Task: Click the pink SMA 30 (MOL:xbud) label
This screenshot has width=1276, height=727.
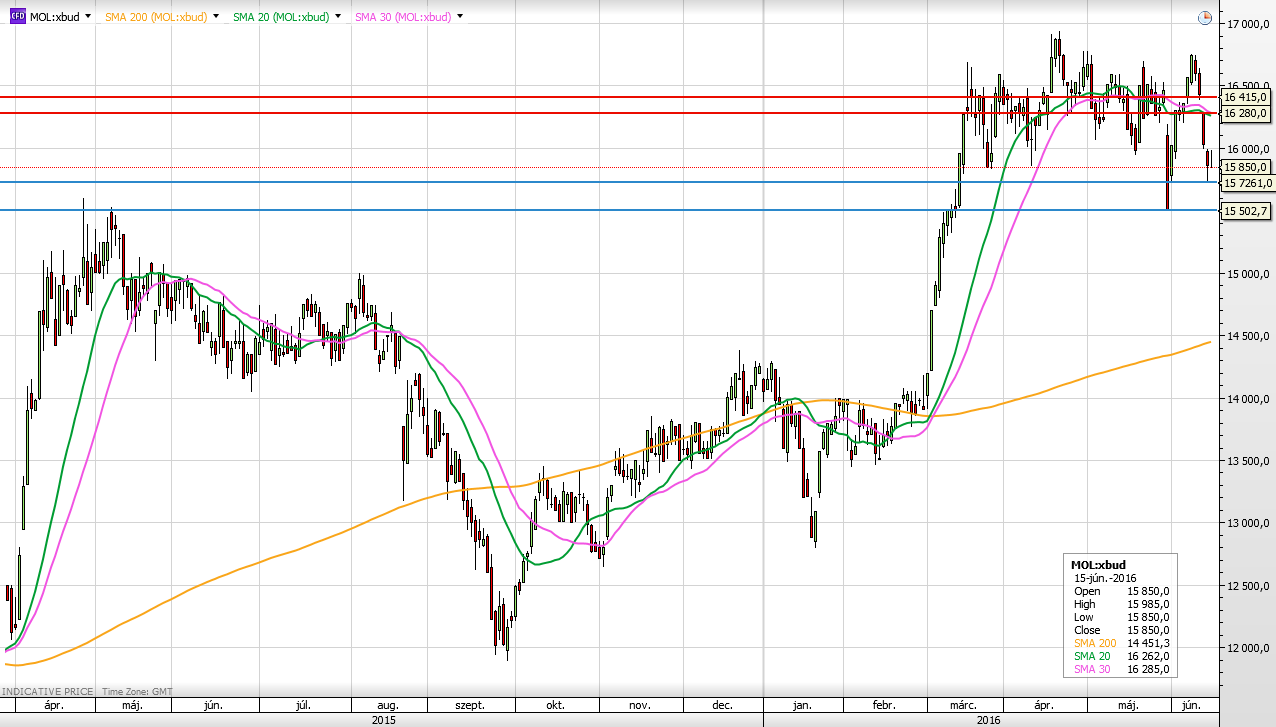Action: point(403,17)
